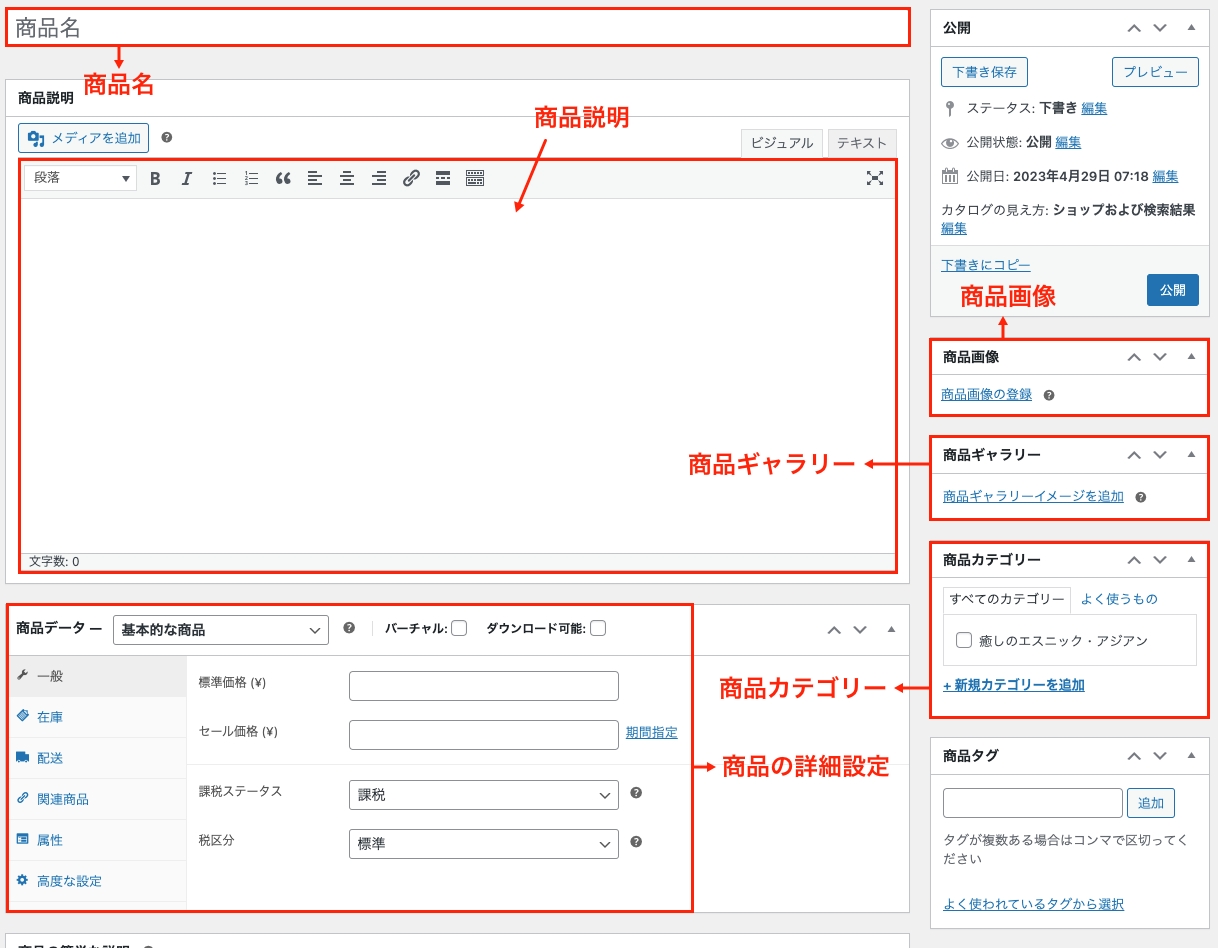Click the 商品画像の登録 link

coord(986,395)
